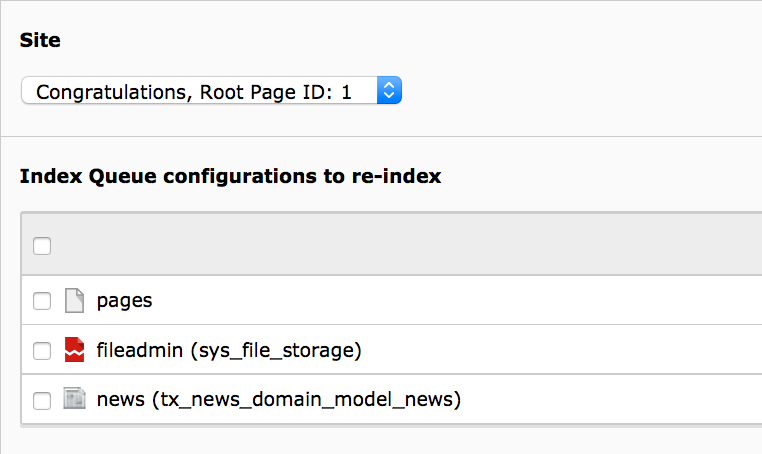Click the blue arrows on Site selector
Image resolution: width=762 pixels, height=454 pixels.
[x=390, y=92]
